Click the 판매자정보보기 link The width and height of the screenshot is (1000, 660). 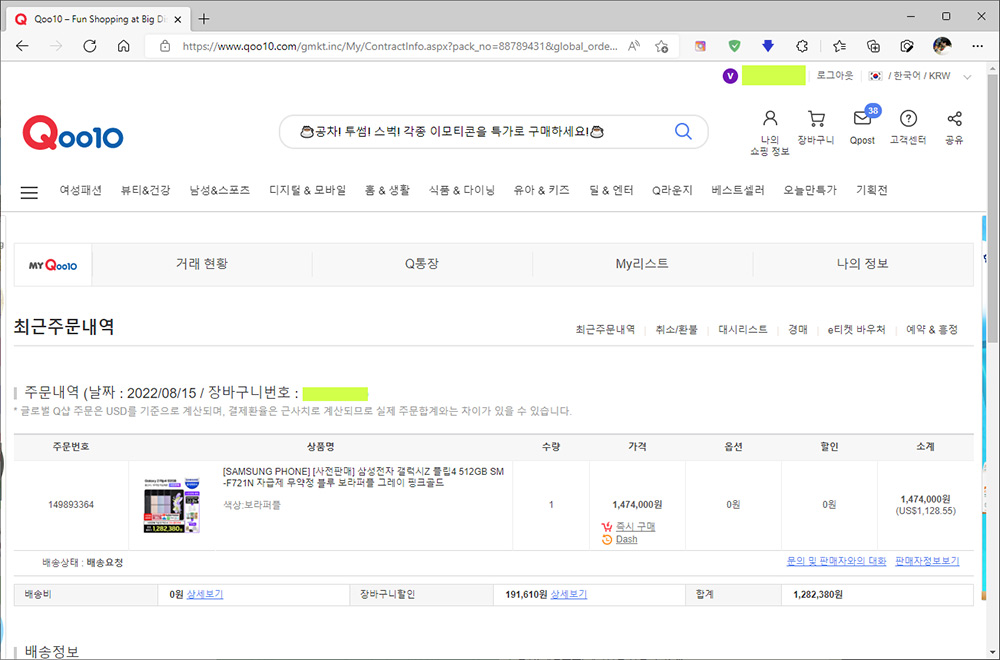[x=927, y=561]
